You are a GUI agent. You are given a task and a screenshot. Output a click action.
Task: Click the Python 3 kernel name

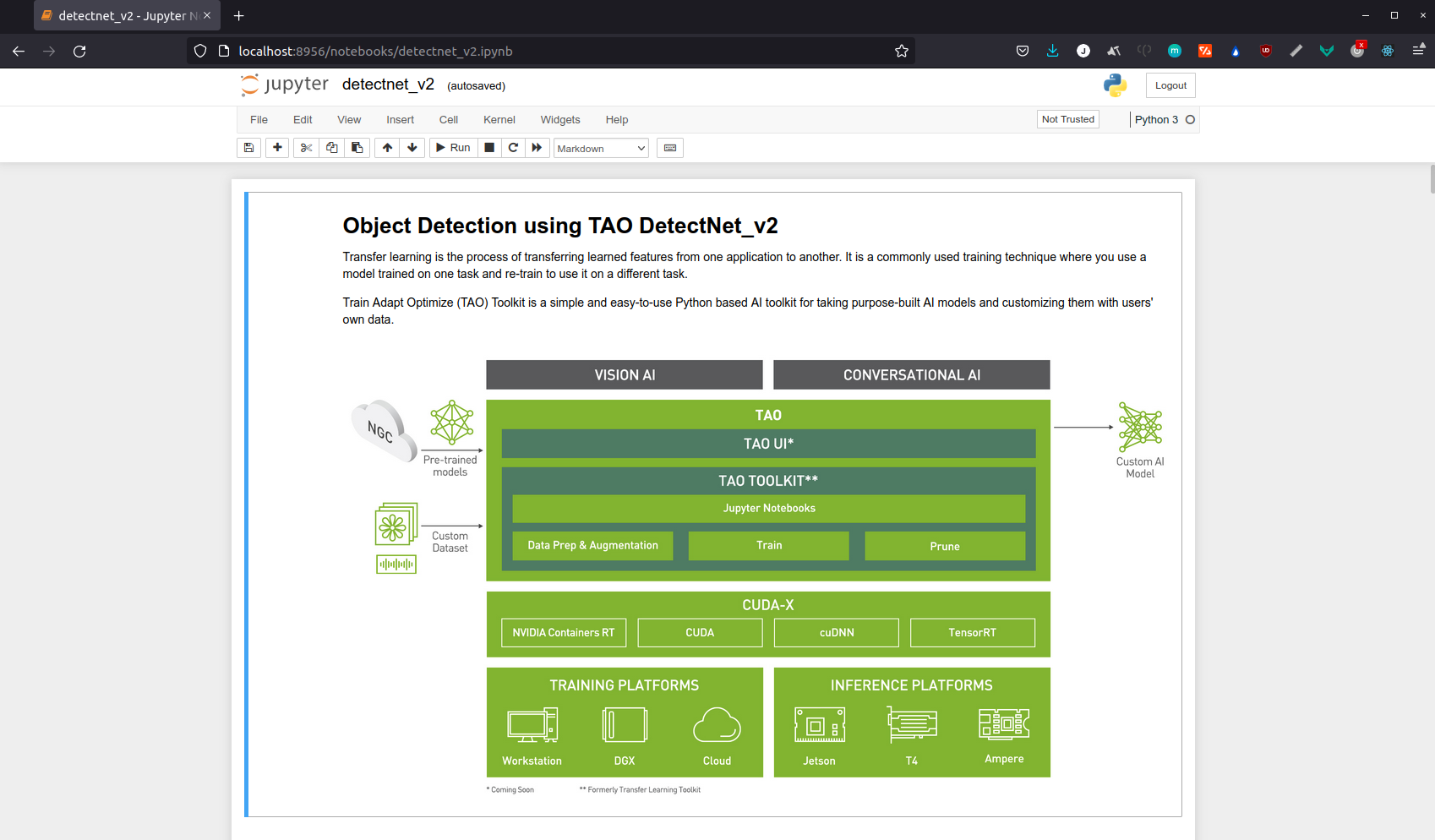(1156, 120)
